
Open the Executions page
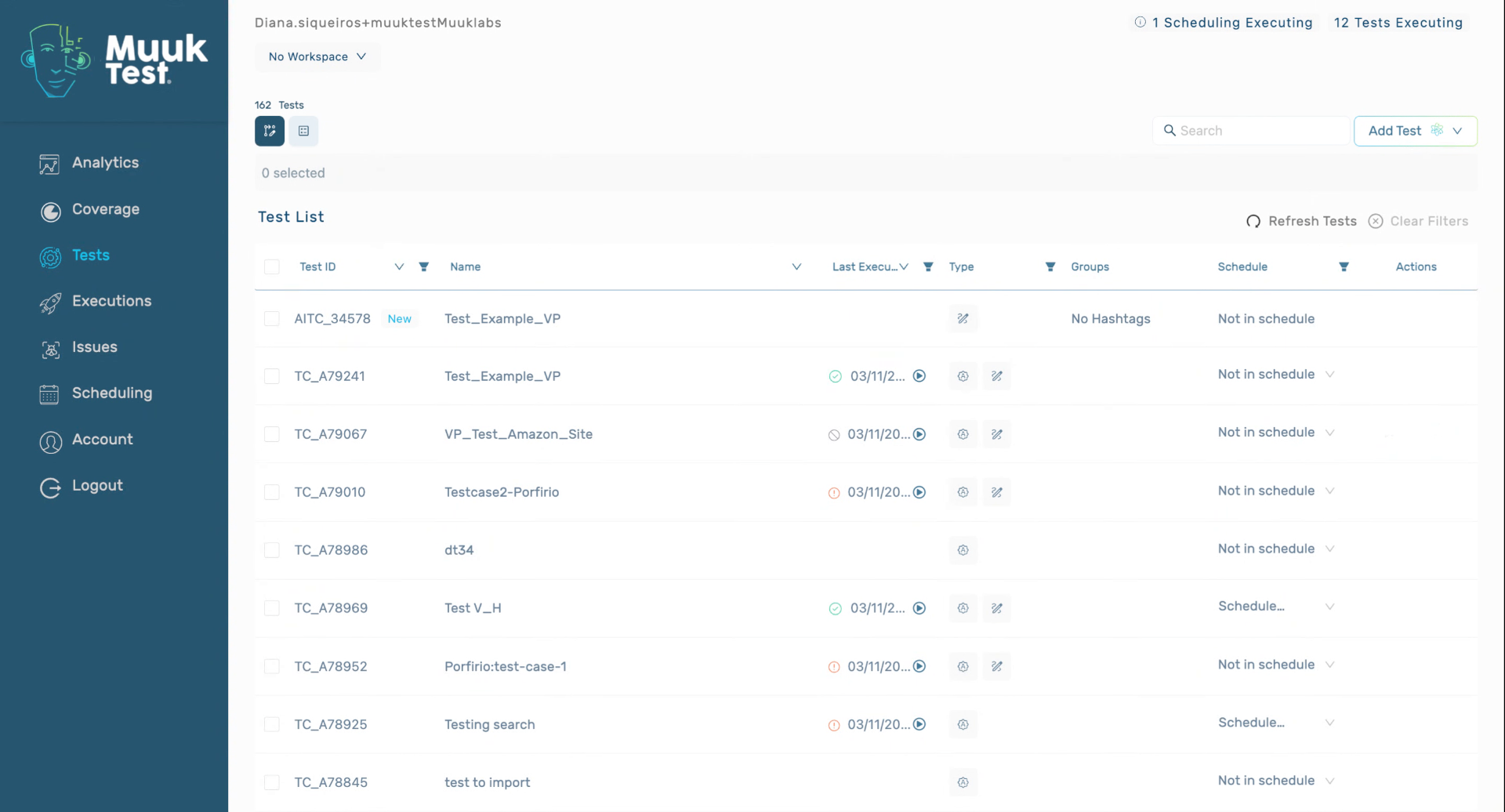[x=111, y=301]
